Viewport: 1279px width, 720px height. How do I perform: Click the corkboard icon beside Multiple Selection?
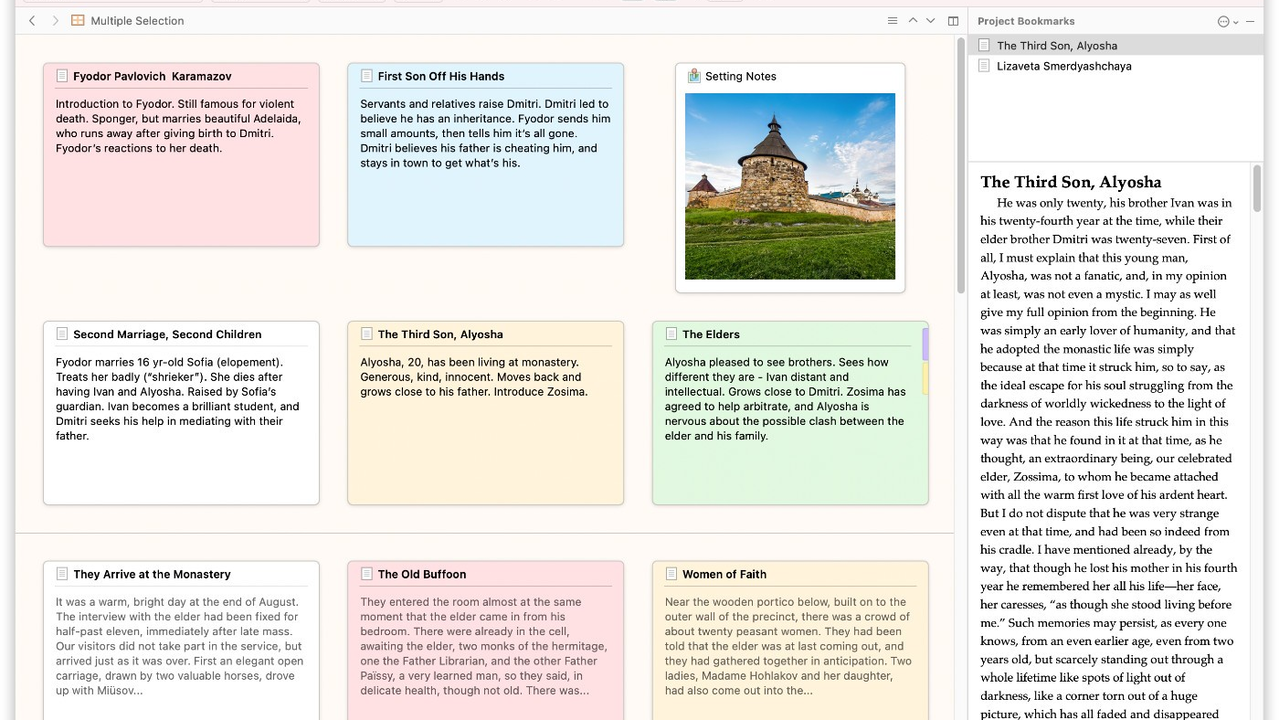coord(78,21)
